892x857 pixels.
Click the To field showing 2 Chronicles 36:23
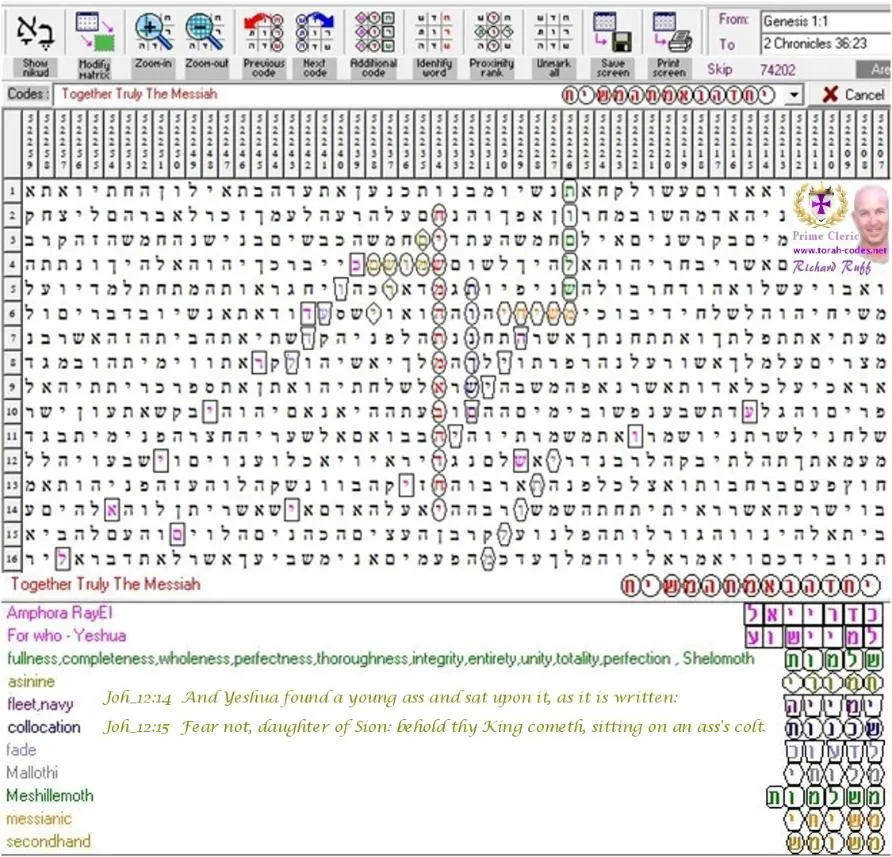[x=825, y=43]
